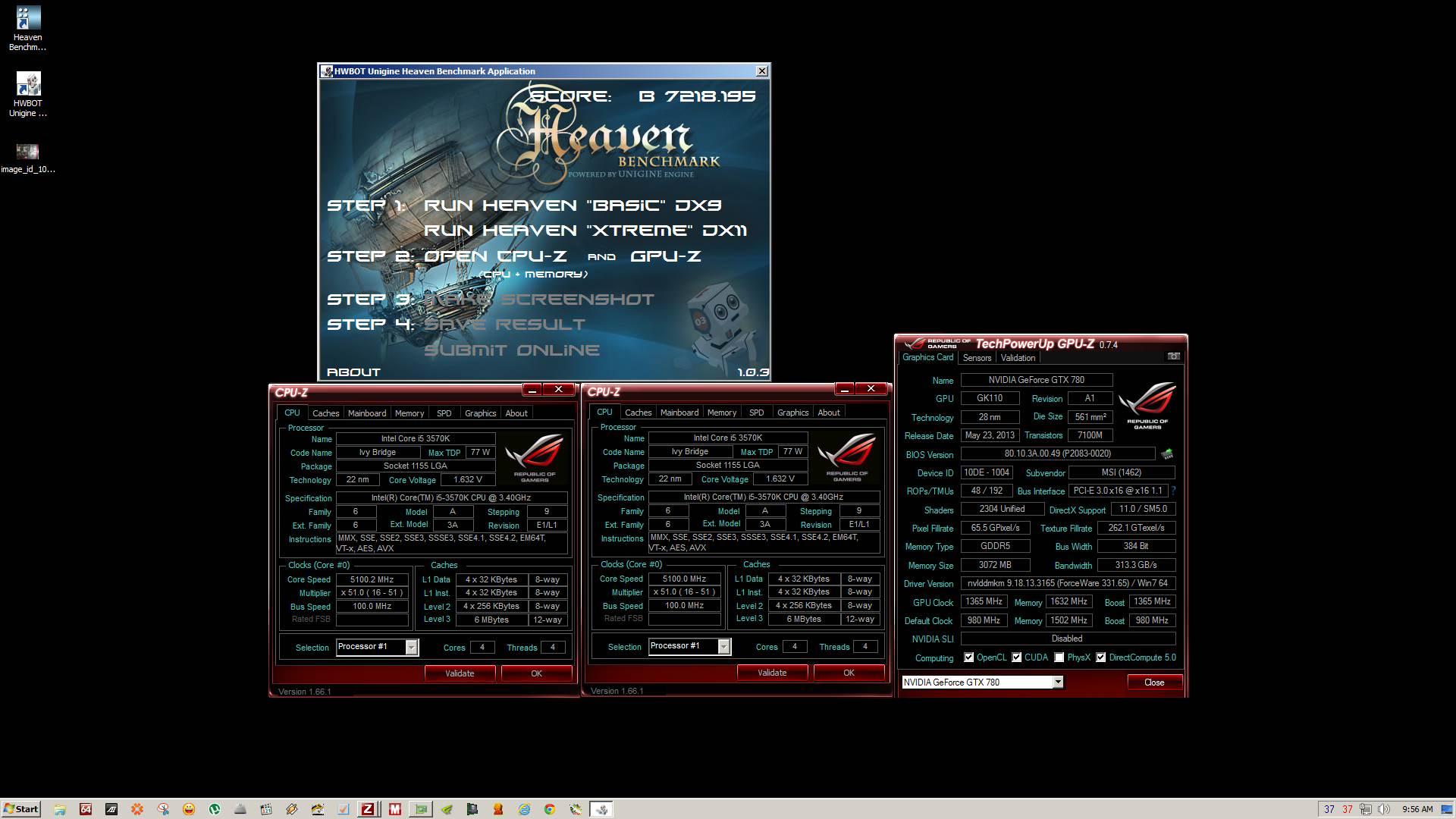Click Make Screenshot step 3
Image resolution: width=1456 pixels, height=819 pixels.
point(538,300)
